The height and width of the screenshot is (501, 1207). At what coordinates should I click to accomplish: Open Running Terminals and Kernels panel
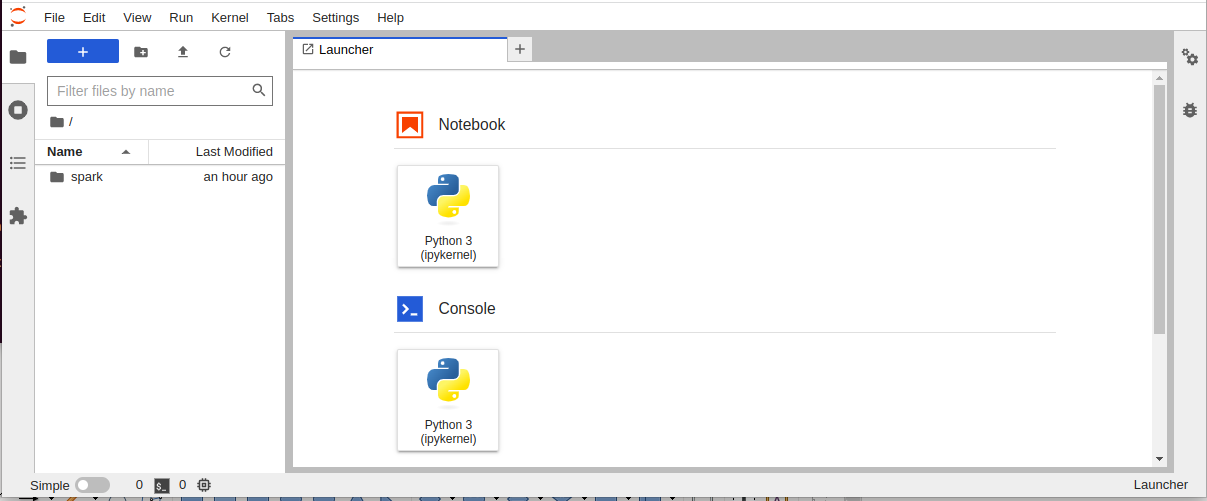click(x=18, y=110)
